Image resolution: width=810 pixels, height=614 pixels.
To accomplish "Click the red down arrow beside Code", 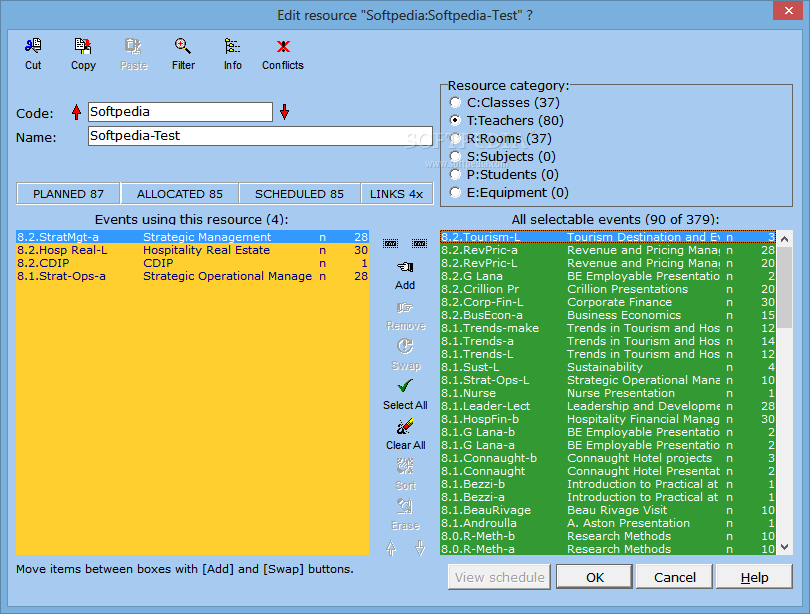I will 284,112.
